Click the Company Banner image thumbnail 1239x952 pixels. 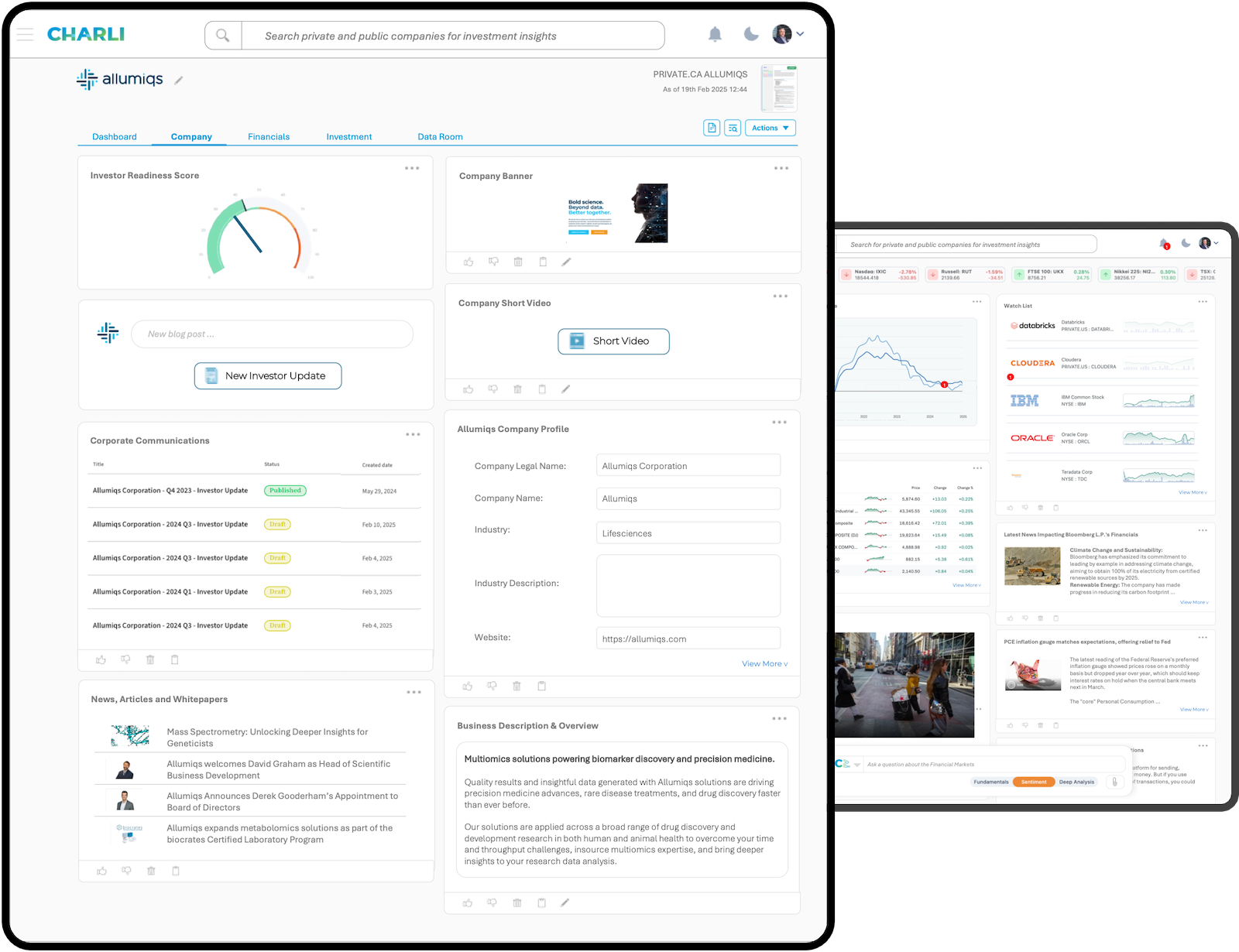click(x=617, y=213)
